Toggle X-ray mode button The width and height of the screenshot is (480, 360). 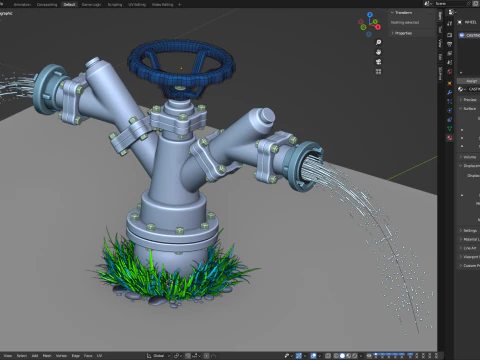coord(328,356)
